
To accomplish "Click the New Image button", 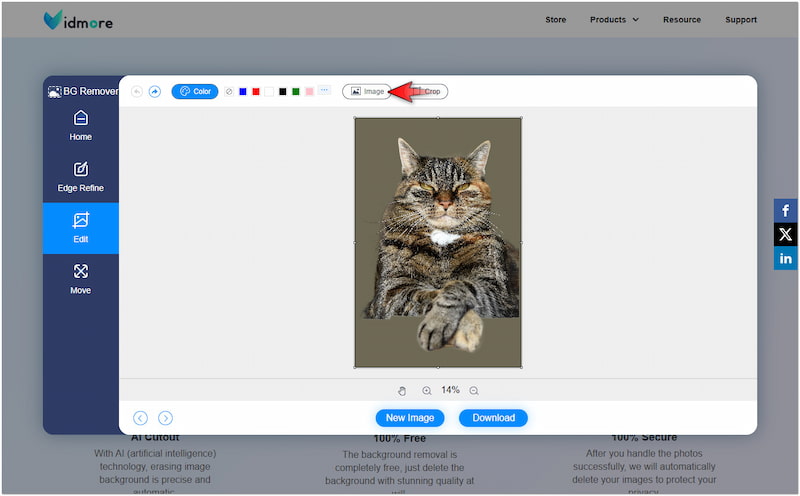I will pyautogui.click(x=410, y=418).
